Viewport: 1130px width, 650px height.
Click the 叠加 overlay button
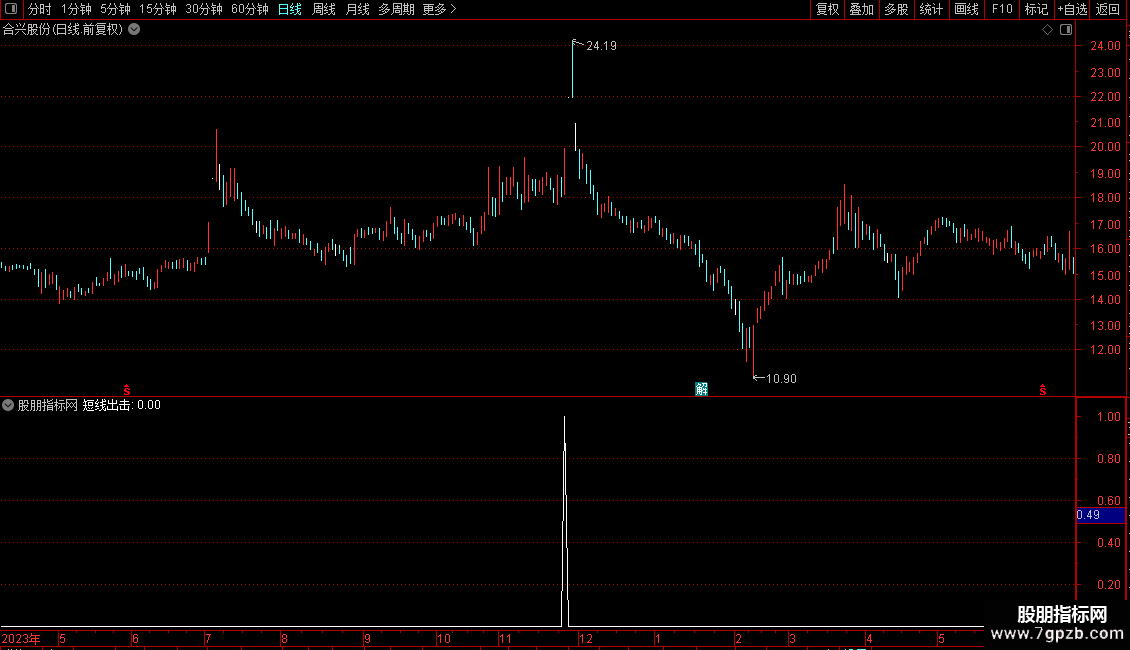pyautogui.click(x=861, y=9)
